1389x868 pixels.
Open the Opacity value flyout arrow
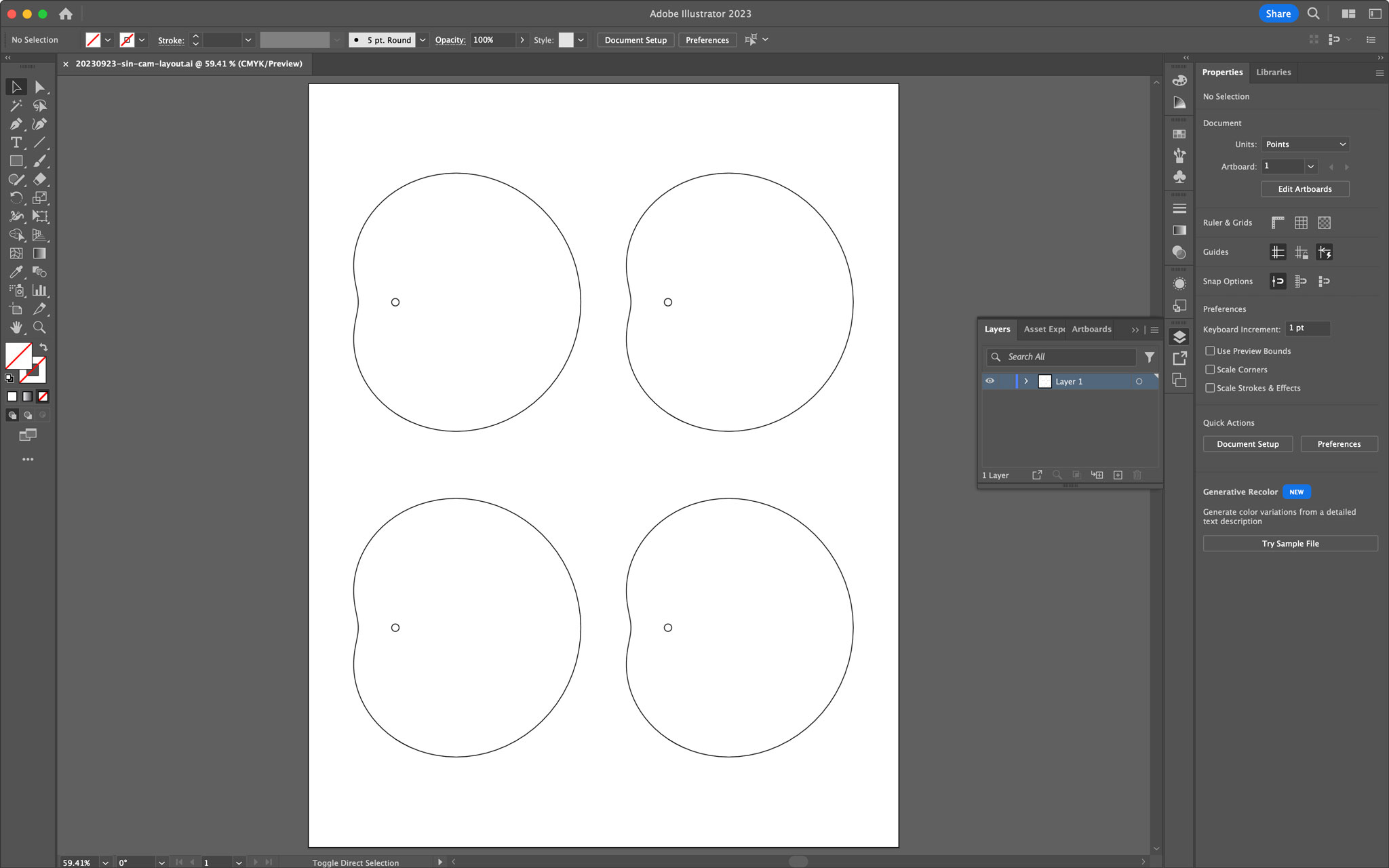[522, 40]
